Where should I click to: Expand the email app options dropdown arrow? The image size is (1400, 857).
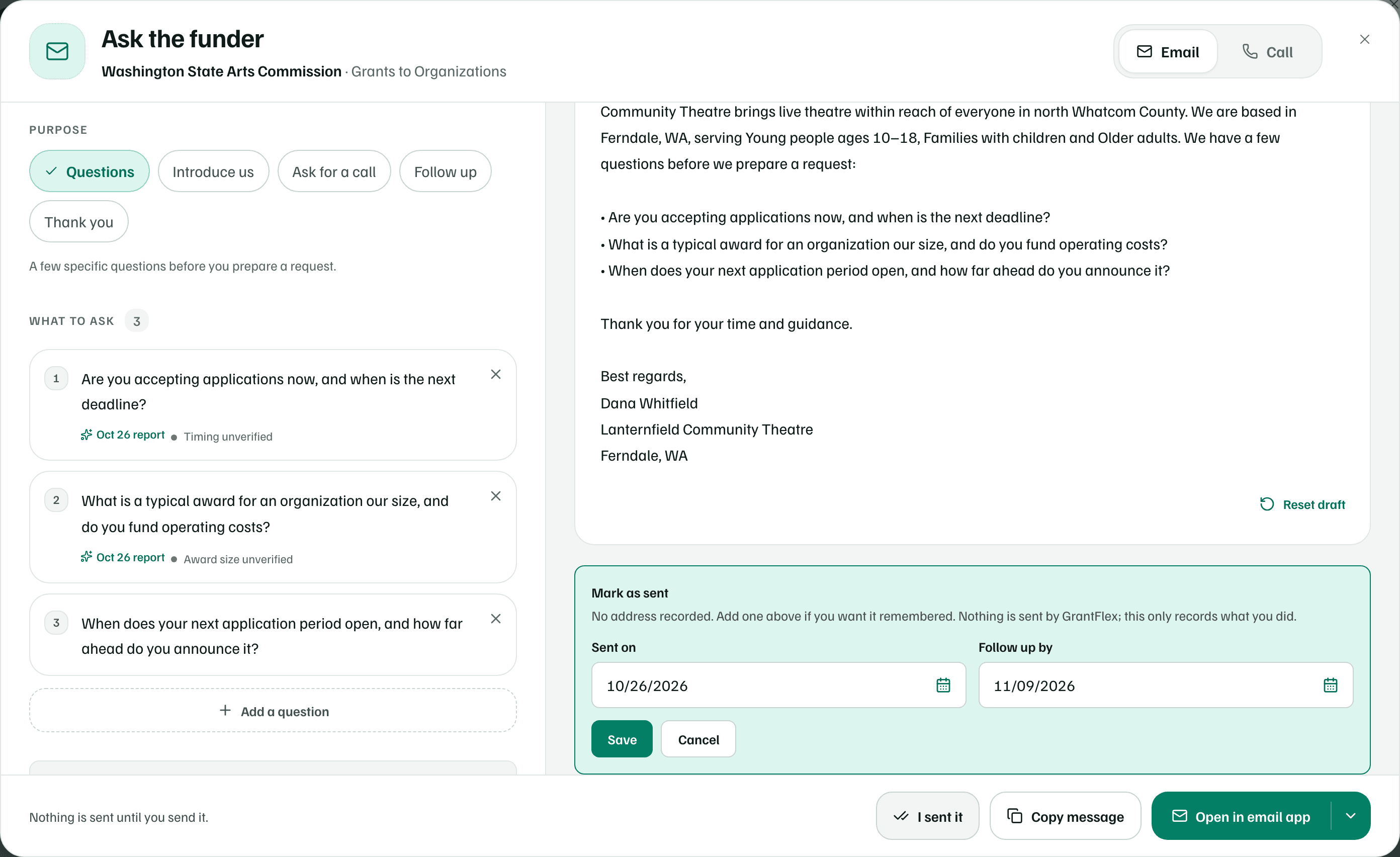(1351, 816)
